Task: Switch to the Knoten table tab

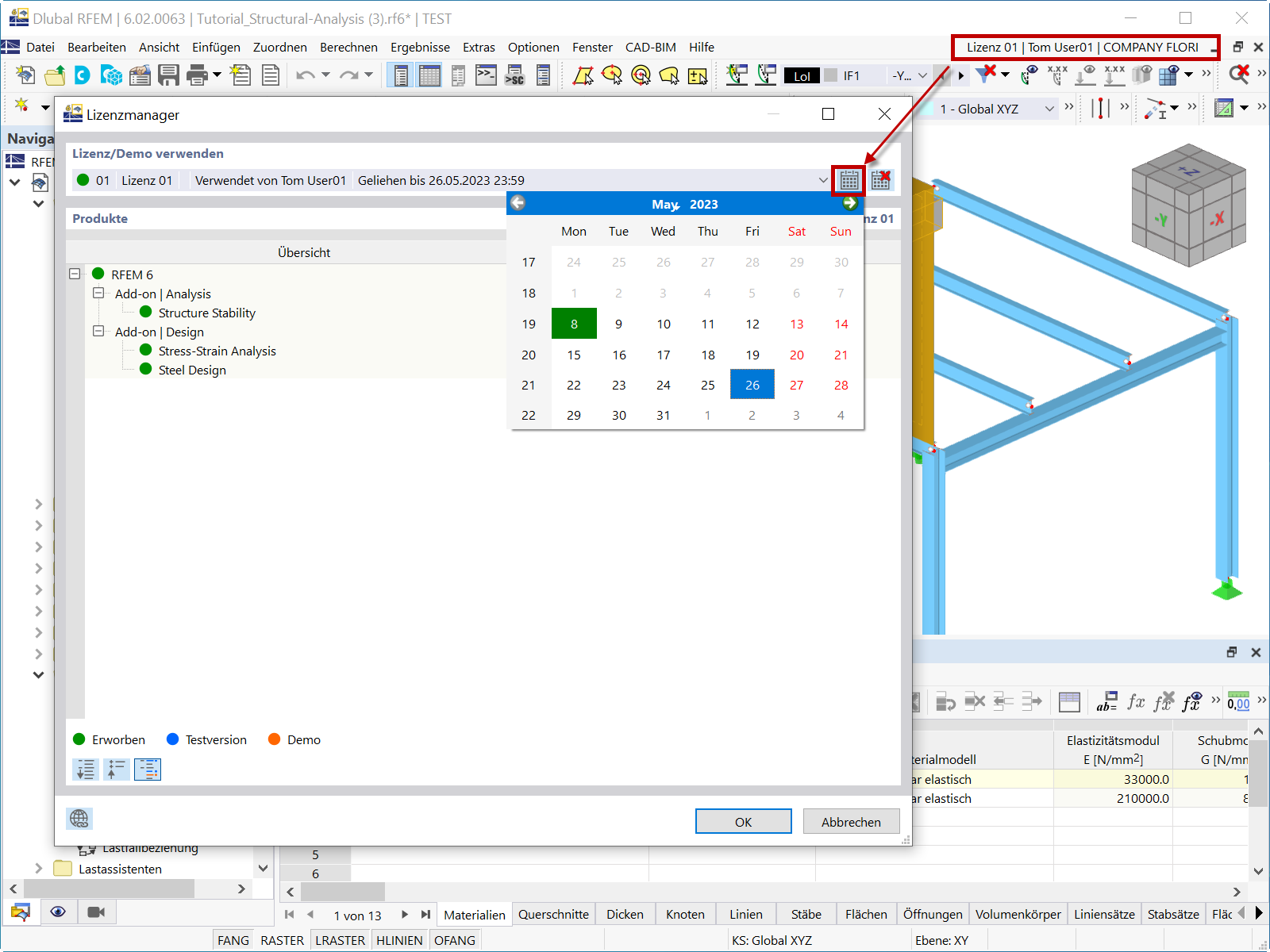Action: 685,914
